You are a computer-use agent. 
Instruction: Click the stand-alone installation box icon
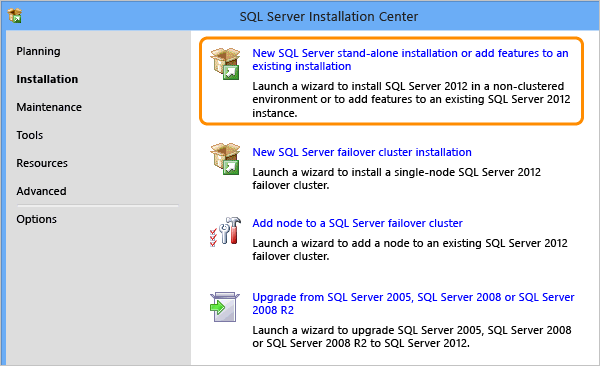pos(225,64)
